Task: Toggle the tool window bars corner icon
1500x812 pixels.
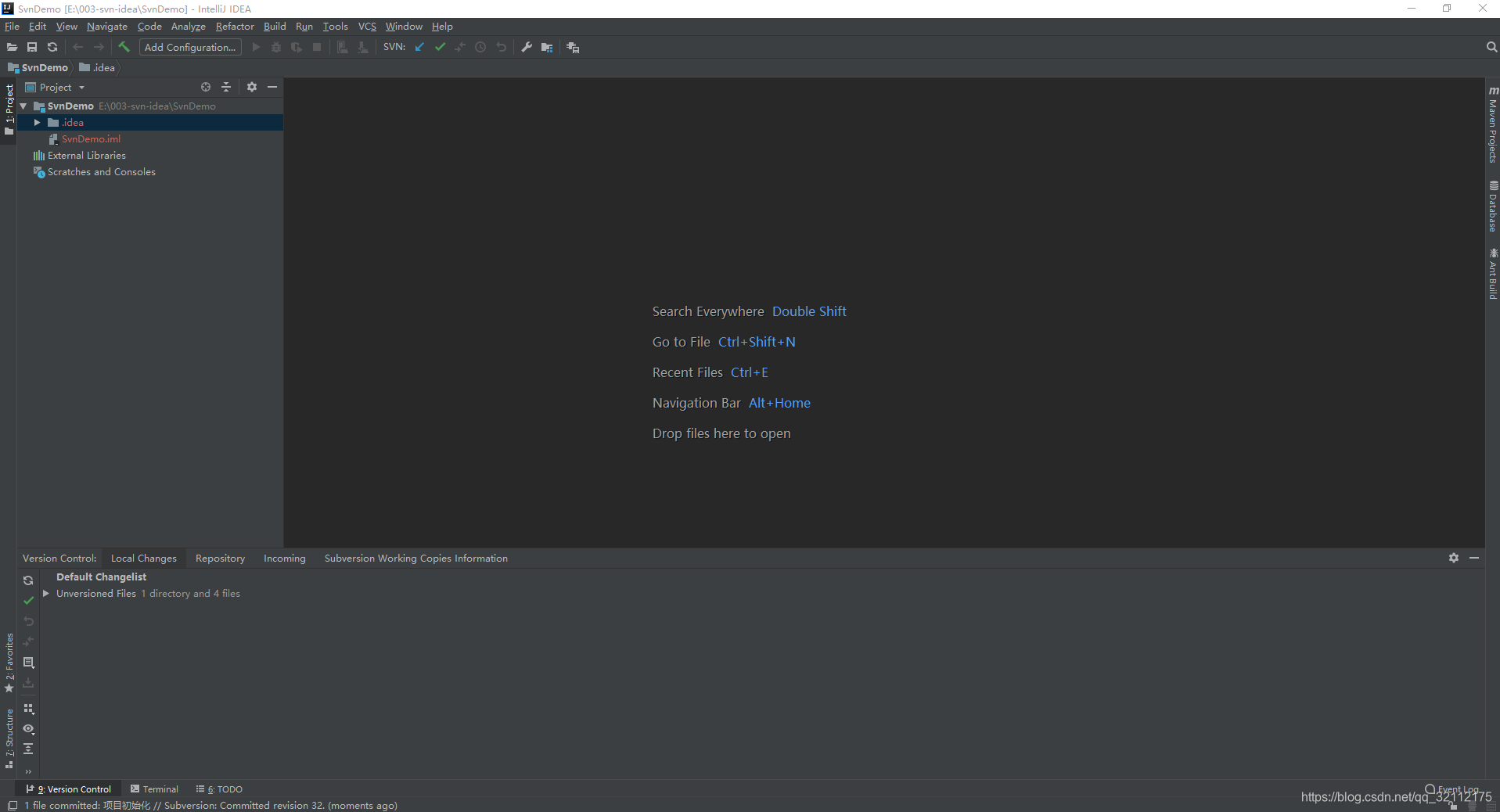Action: [x=12, y=805]
